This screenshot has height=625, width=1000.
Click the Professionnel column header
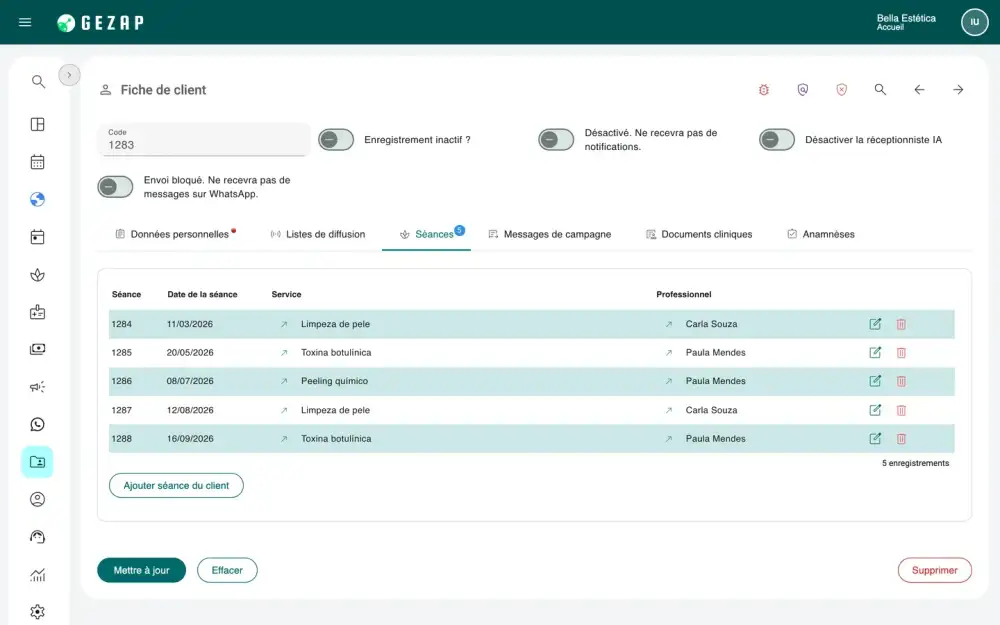(684, 295)
